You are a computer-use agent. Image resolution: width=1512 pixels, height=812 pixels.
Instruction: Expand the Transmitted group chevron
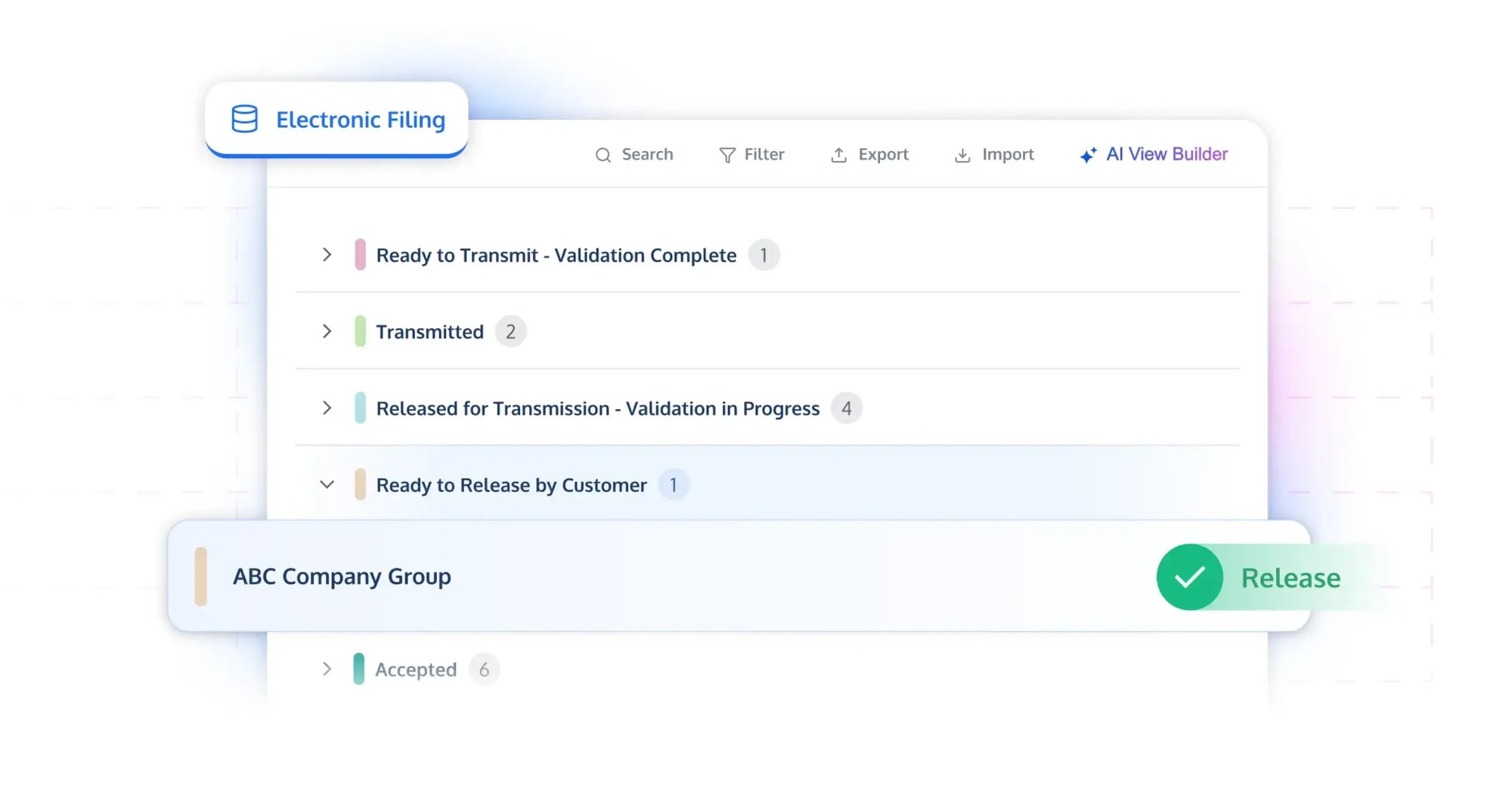tap(327, 331)
